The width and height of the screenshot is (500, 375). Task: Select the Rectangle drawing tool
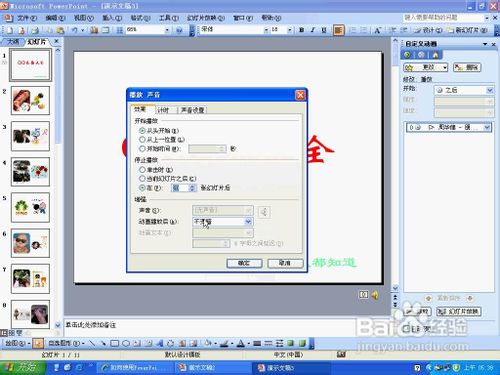(115, 343)
